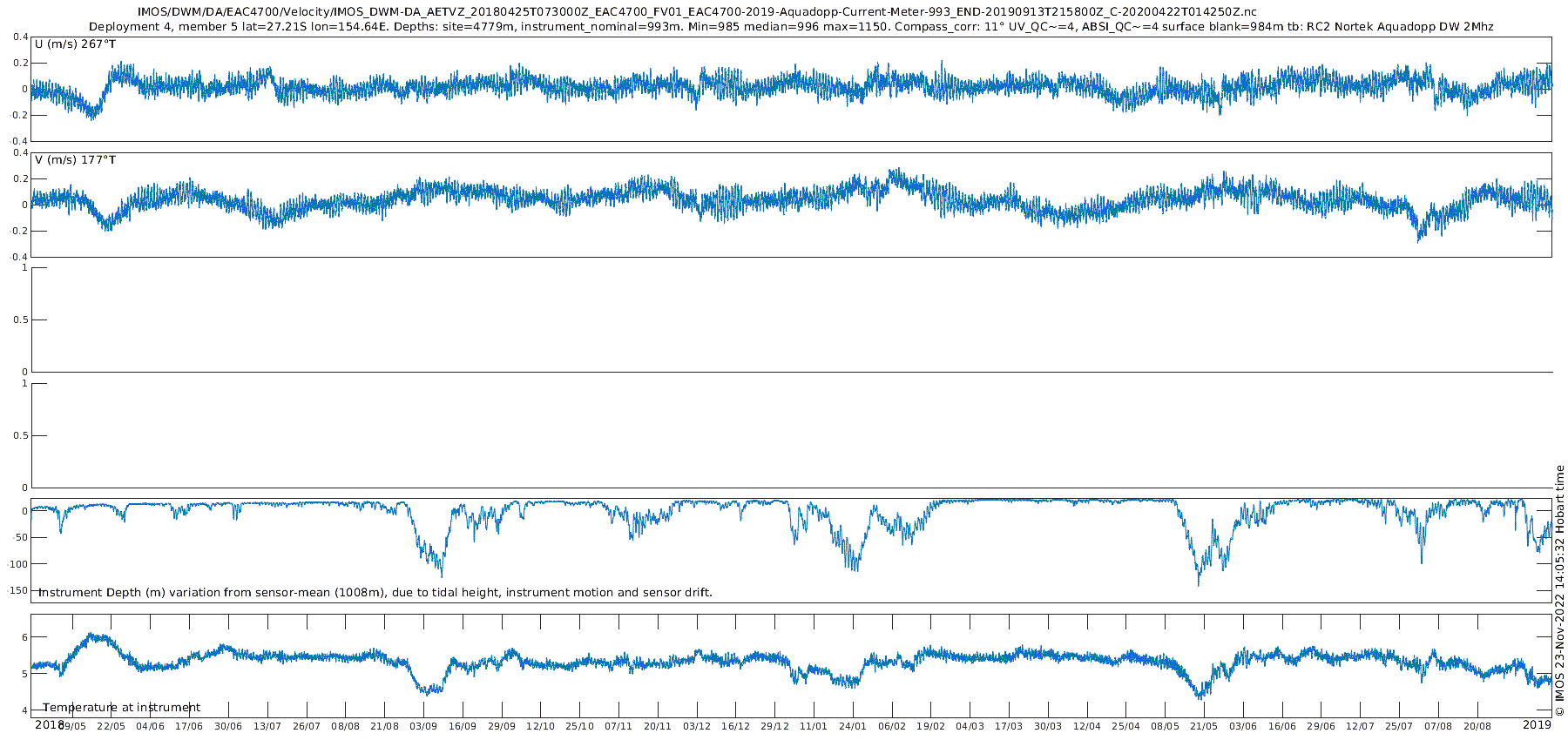The width and height of the screenshot is (1568, 740).
Task: Select the '07/08' date tick
Action: coord(1439,726)
